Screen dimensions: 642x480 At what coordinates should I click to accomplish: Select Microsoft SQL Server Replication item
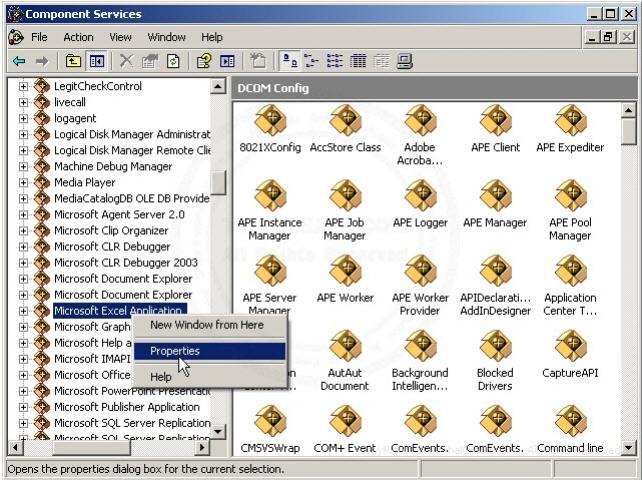pyautogui.click(x=132, y=423)
